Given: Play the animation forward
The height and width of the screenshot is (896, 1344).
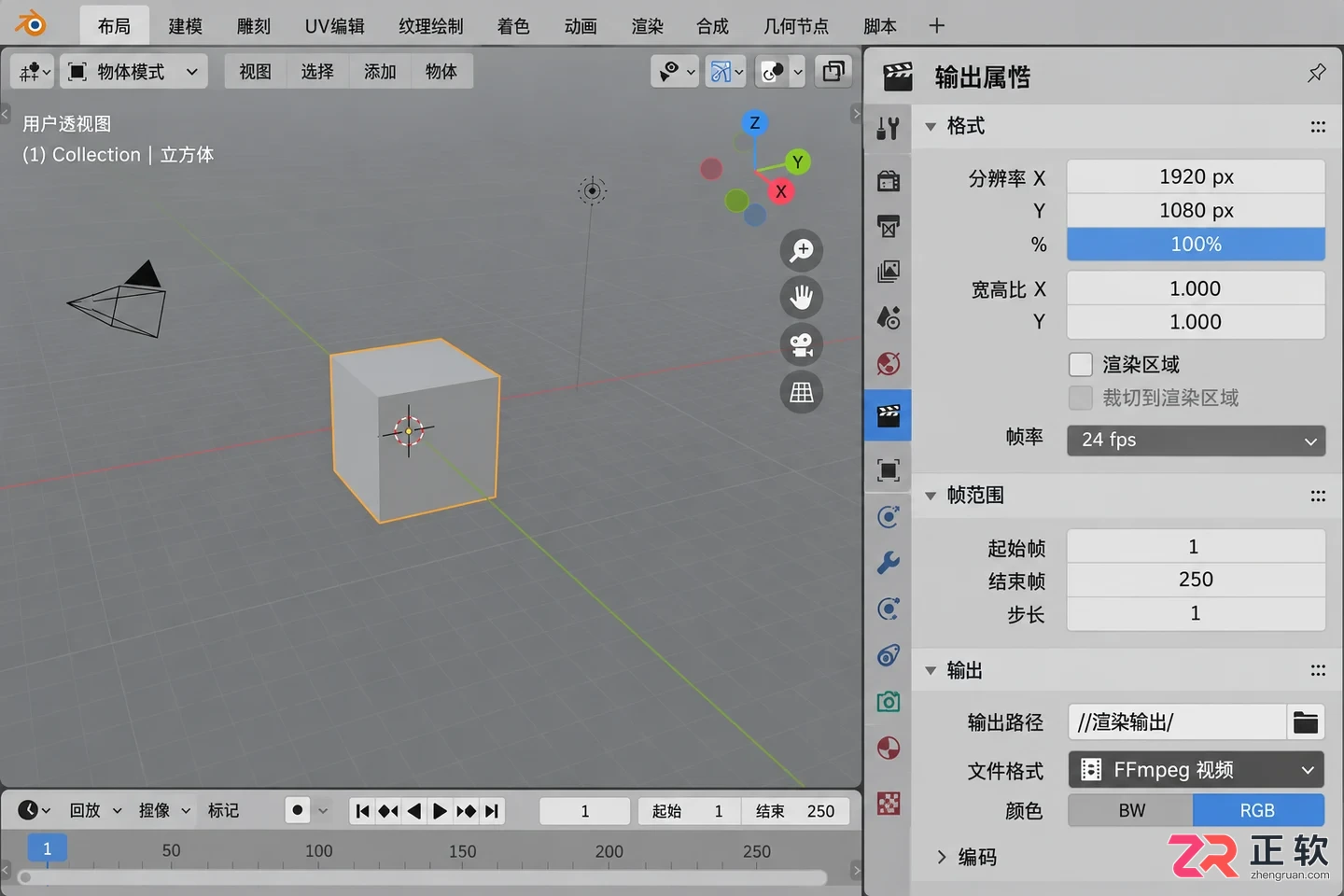Looking at the screenshot, I should (x=440, y=811).
